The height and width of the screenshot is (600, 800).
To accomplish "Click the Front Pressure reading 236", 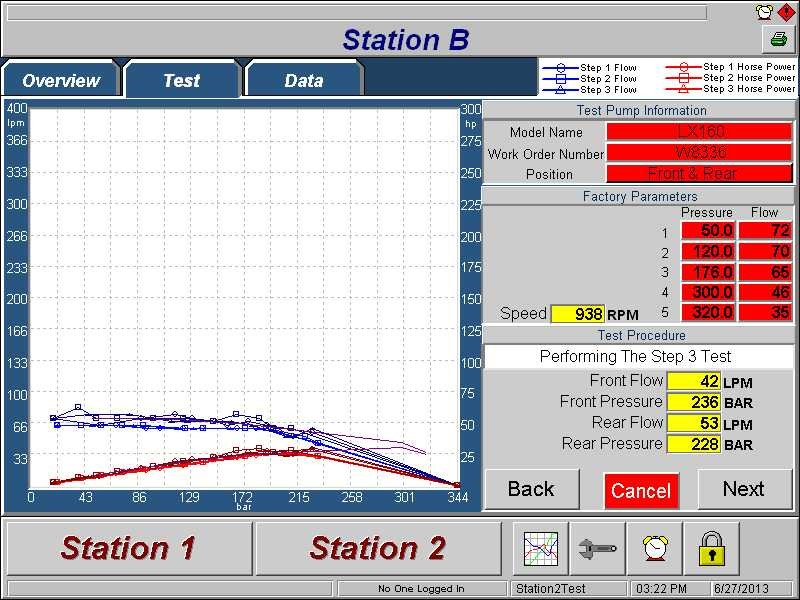I will (694, 402).
